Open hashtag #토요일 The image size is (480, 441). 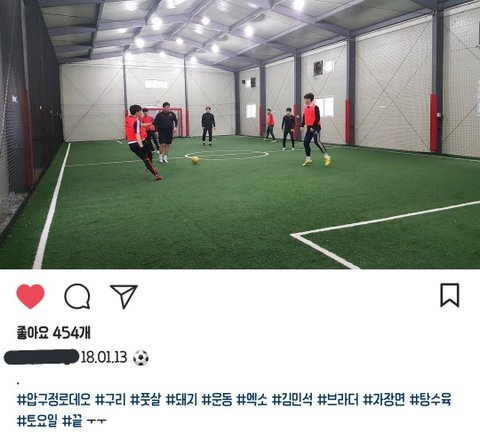[37, 421]
